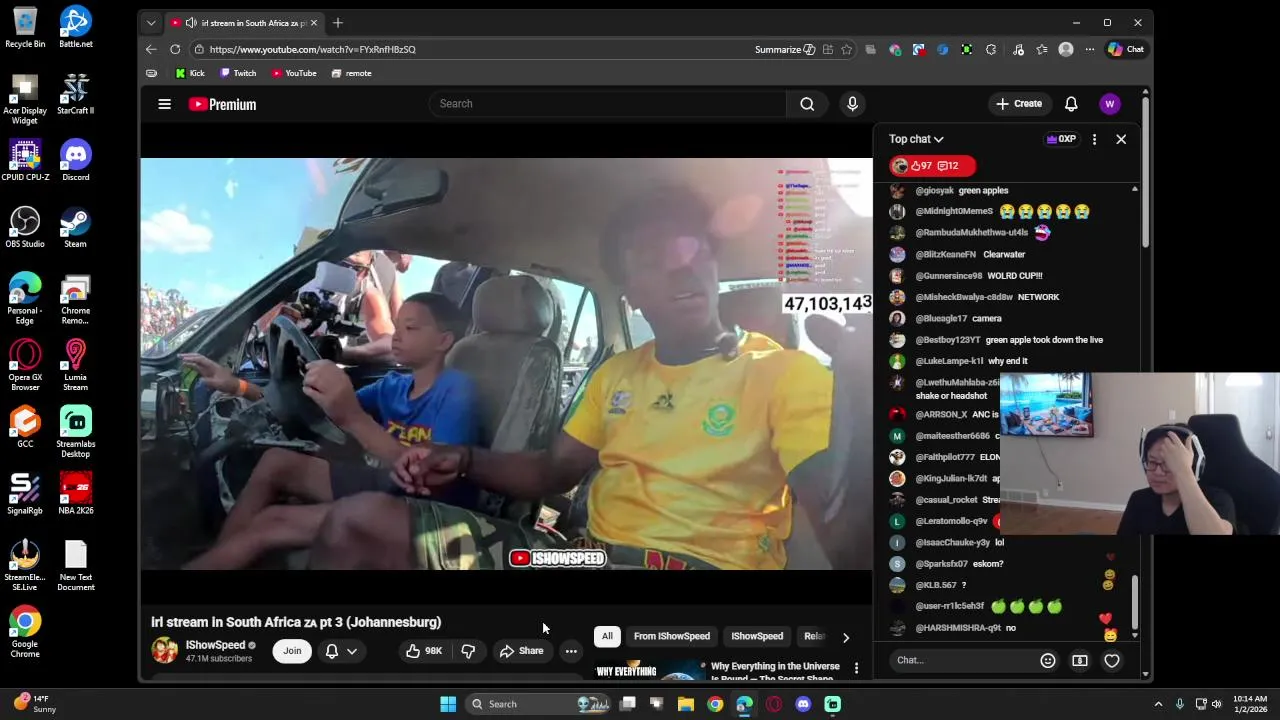1280x720 pixels.
Task: Open more actions ellipsis below video
Action: pyautogui.click(x=571, y=651)
